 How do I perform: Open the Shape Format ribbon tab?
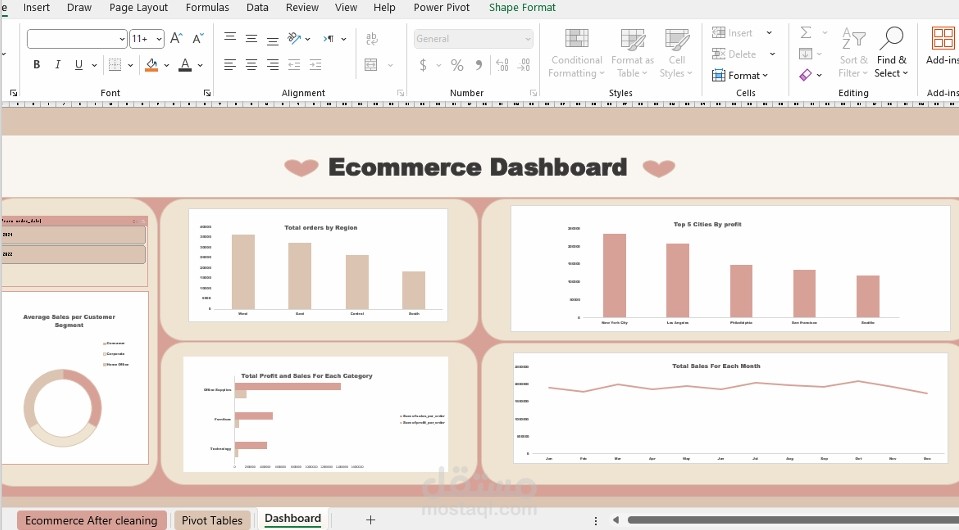pos(522,7)
